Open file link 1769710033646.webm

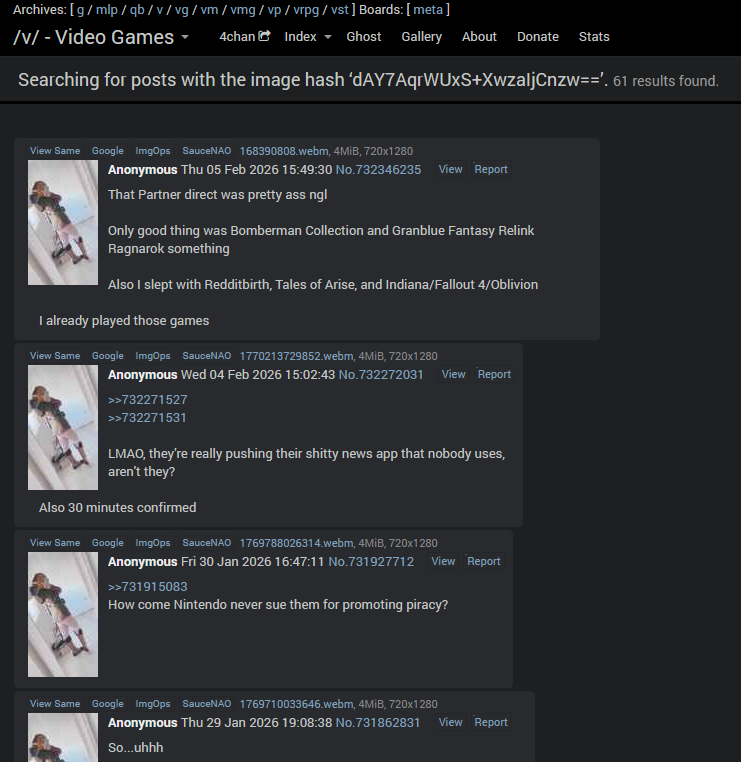tap(296, 704)
